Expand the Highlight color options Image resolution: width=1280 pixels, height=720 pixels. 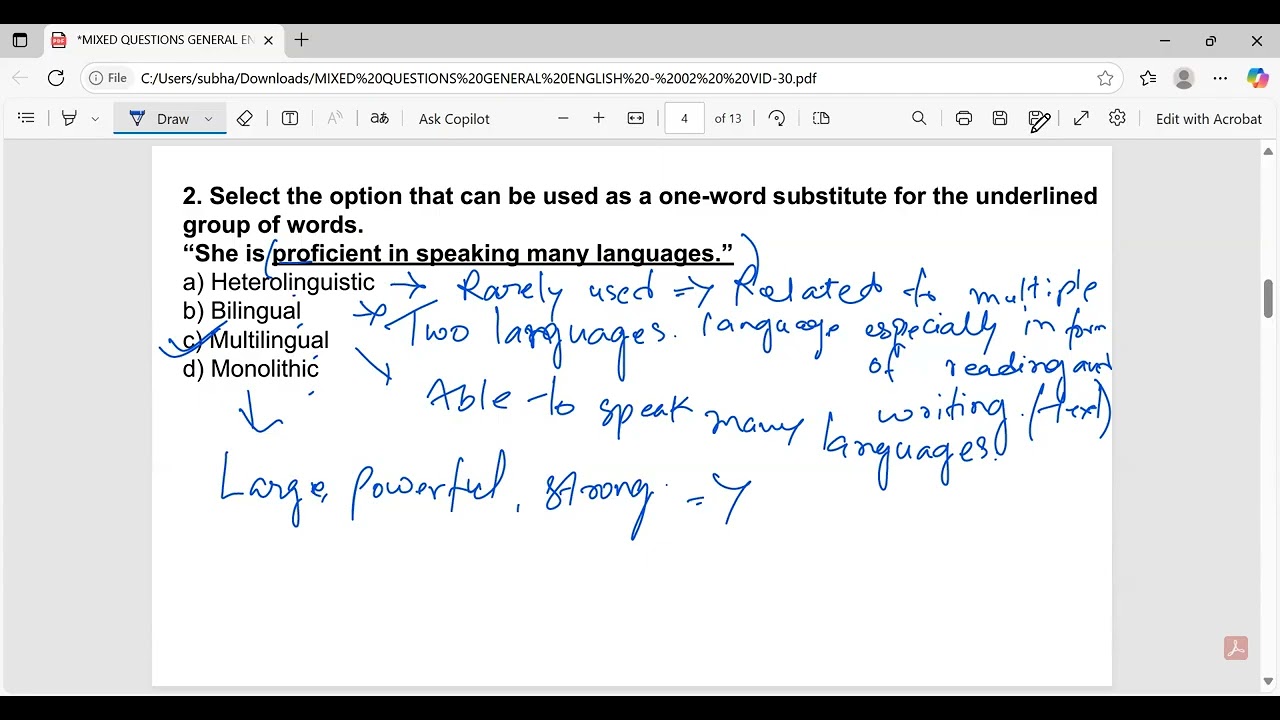tap(95, 118)
